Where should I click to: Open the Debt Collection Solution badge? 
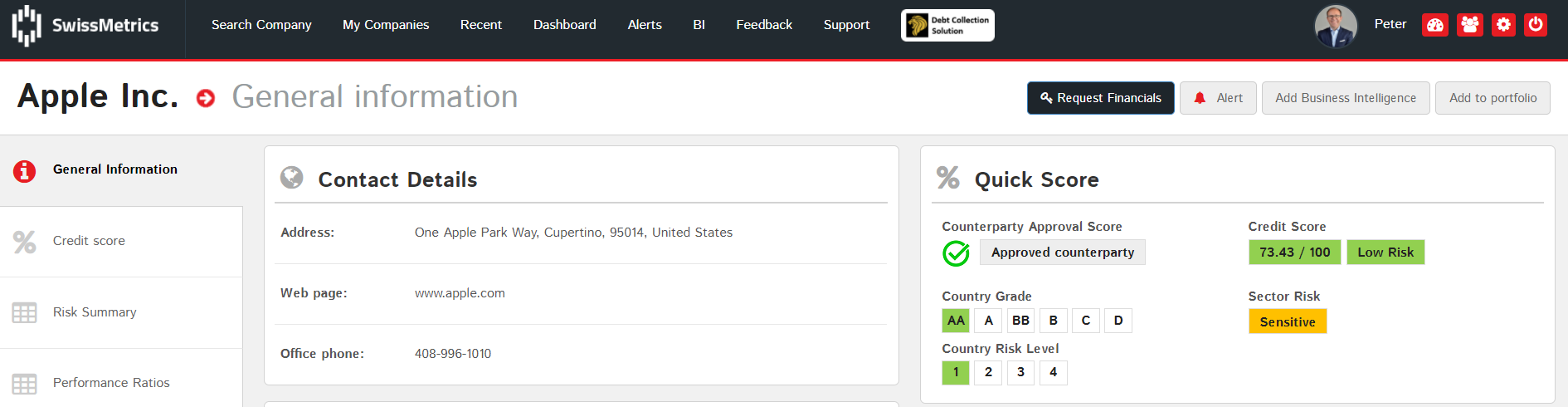pos(947,25)
